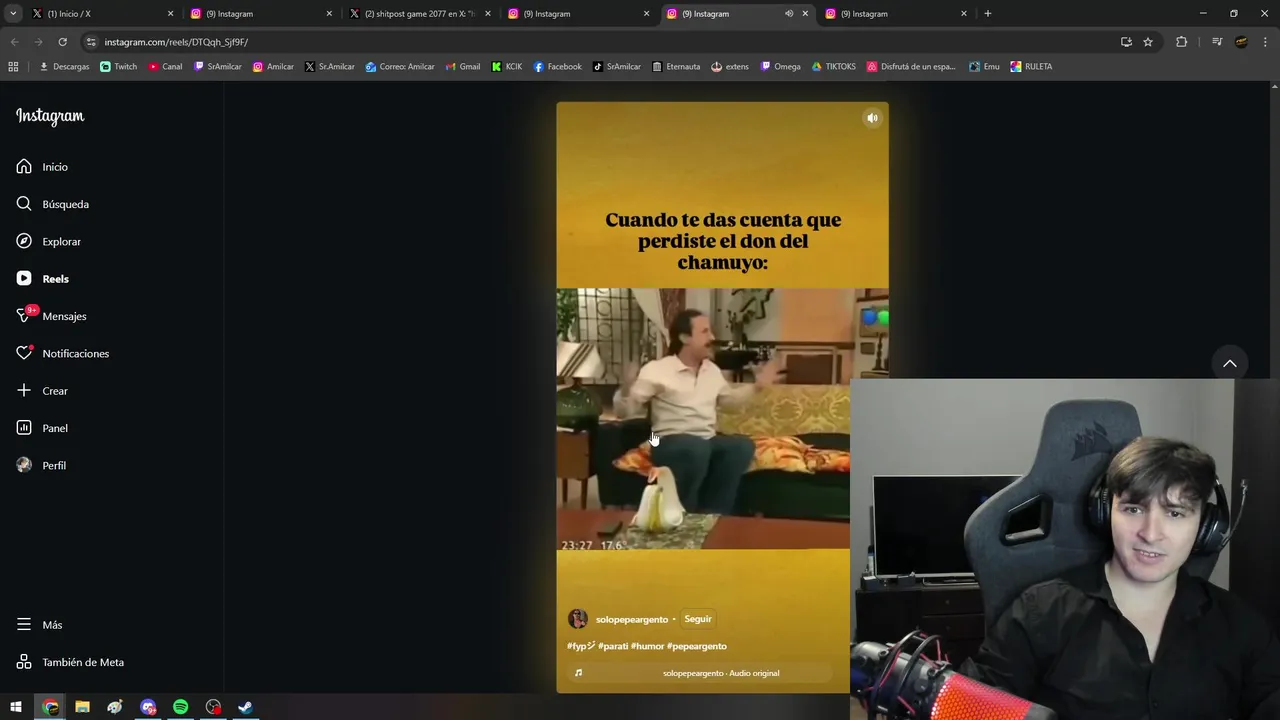This screenshot has width=1280, height=720.
Task: Click Seguir next to solopepeargento
Action: tap(698, 619)
